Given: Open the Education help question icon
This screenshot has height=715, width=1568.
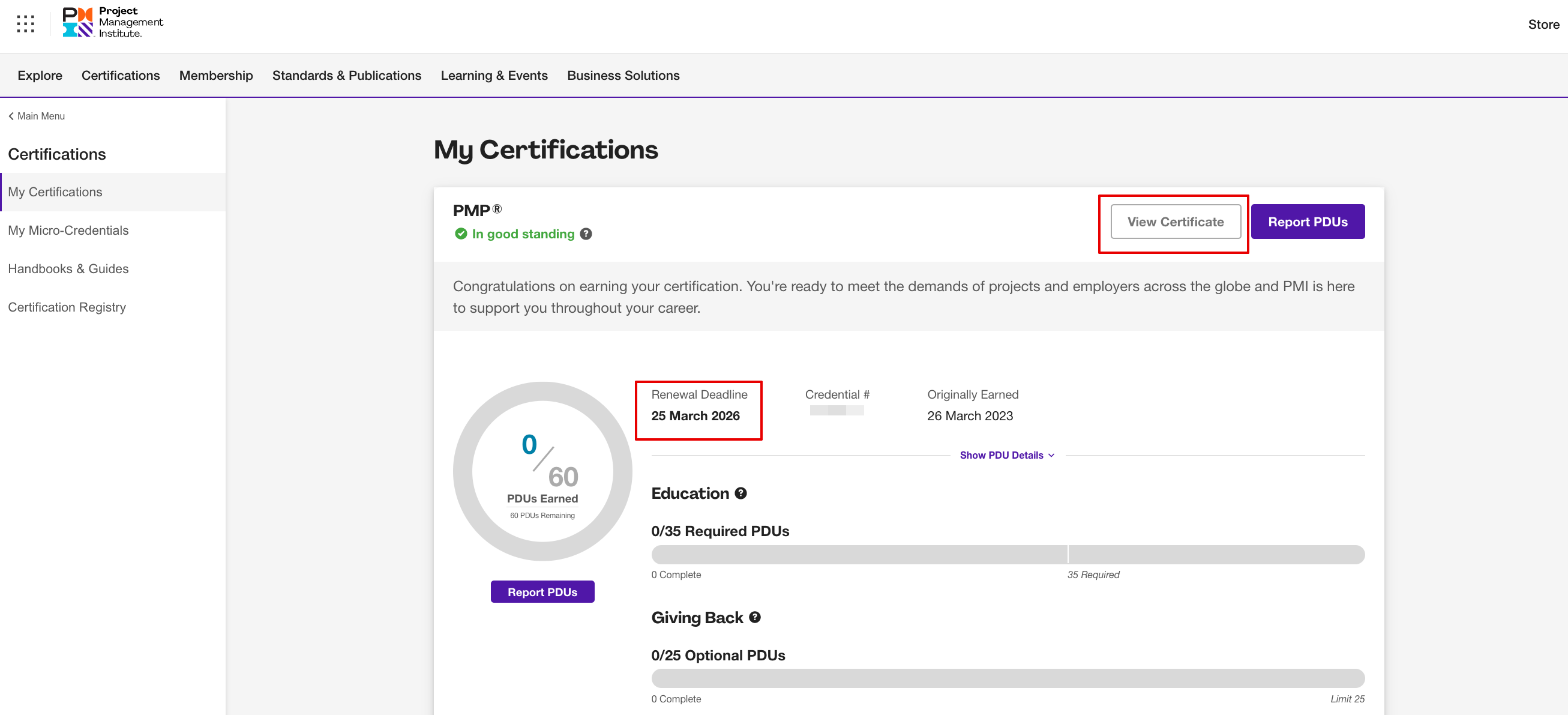Looking at the screenshot, I should click(740, 493).
